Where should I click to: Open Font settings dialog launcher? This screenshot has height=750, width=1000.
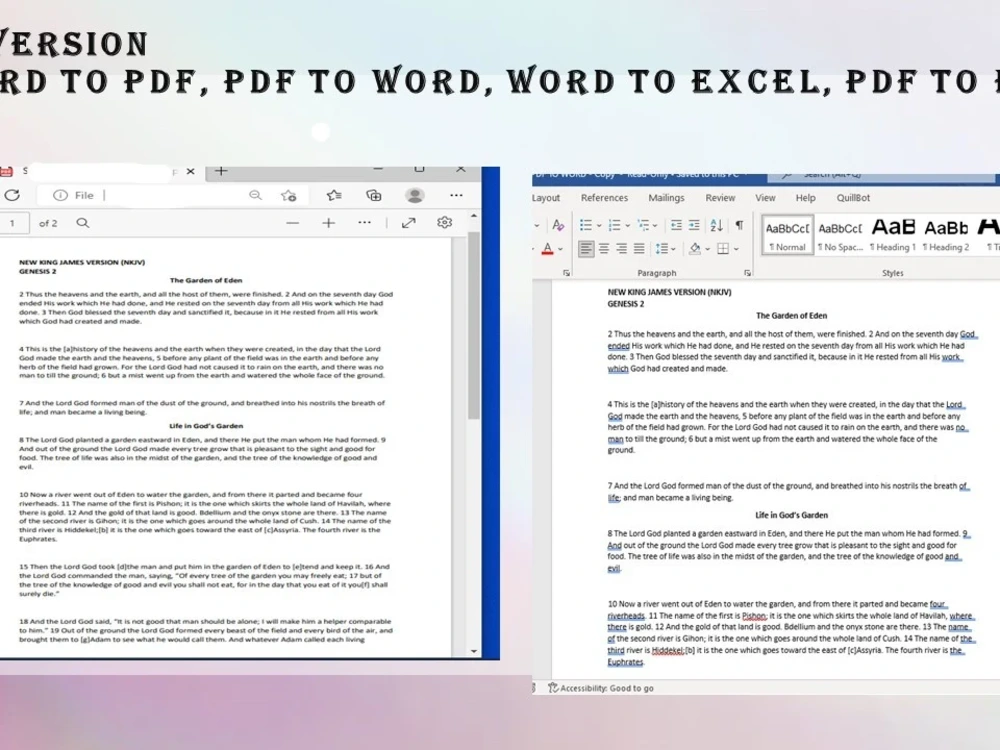tap(566, 273)
